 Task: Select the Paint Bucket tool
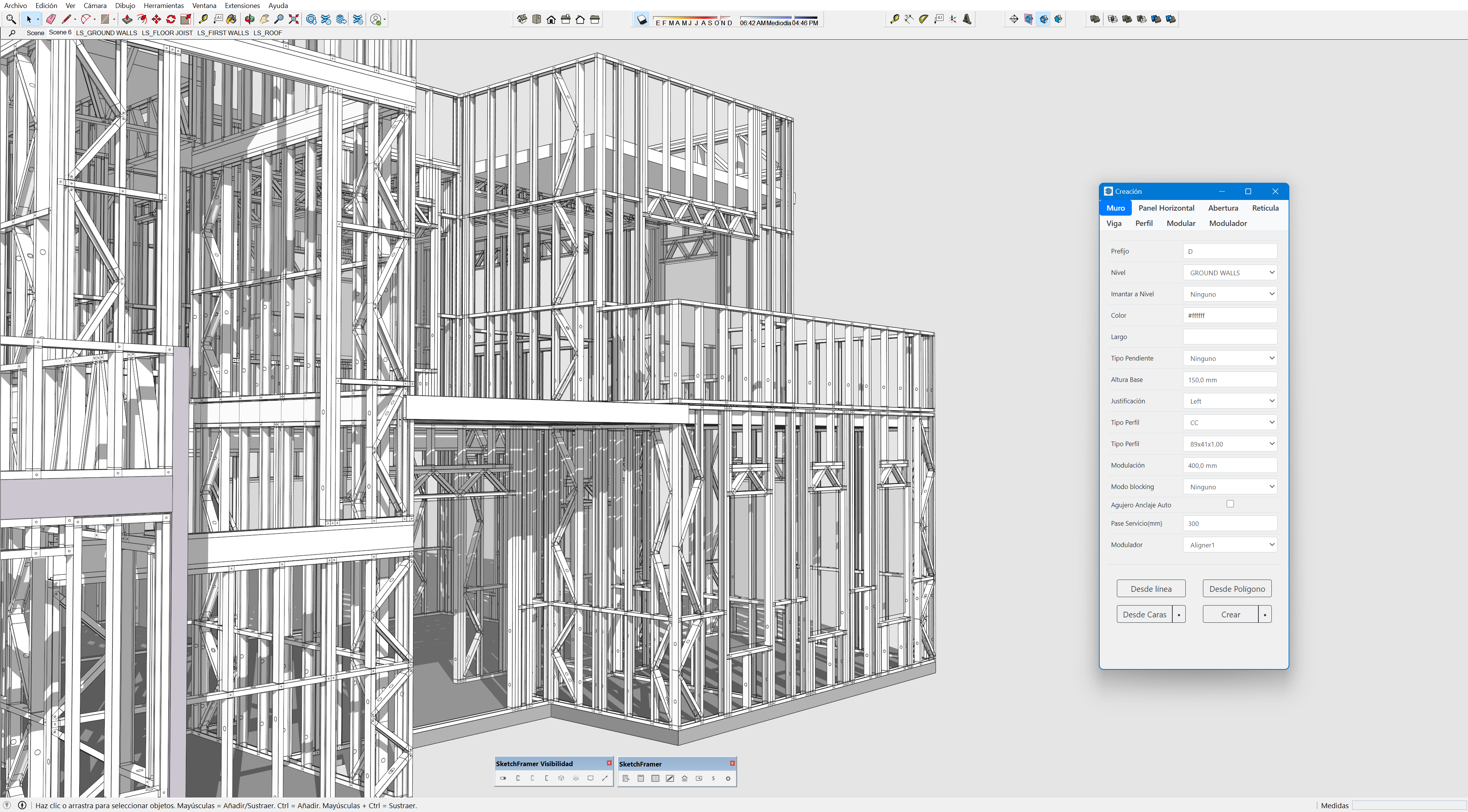point(231,19)
